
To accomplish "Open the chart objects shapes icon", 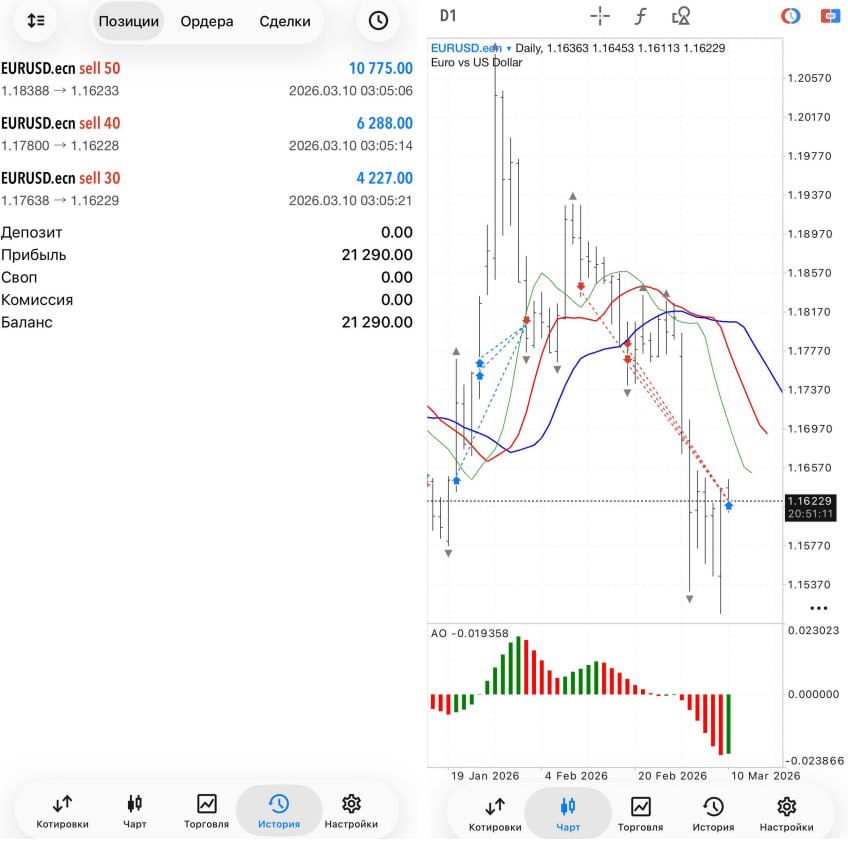I will [681, 16].
